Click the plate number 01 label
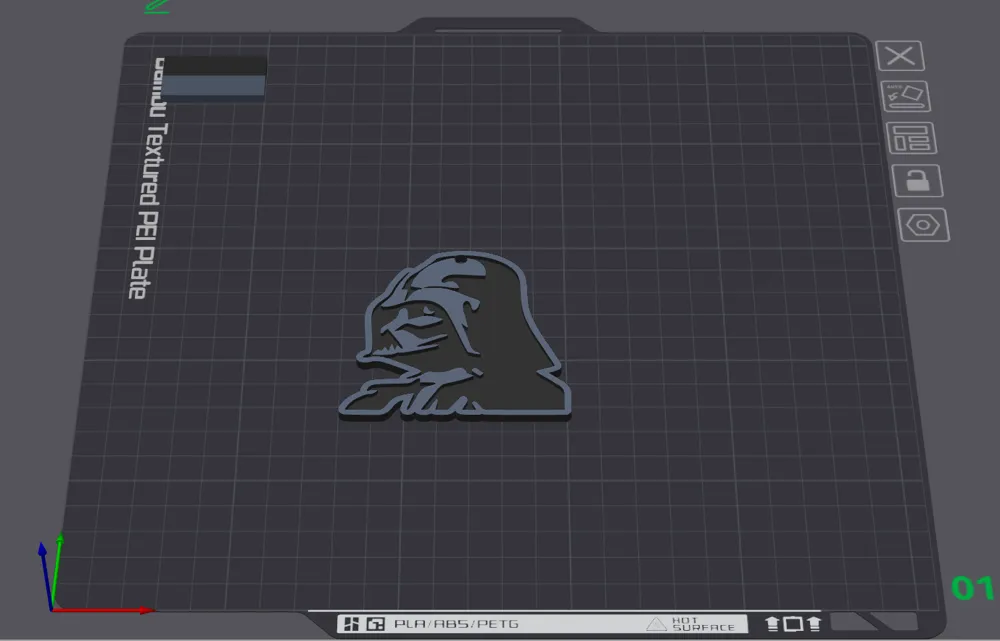Screen dimensions: 1000x641 coord(972,588)
